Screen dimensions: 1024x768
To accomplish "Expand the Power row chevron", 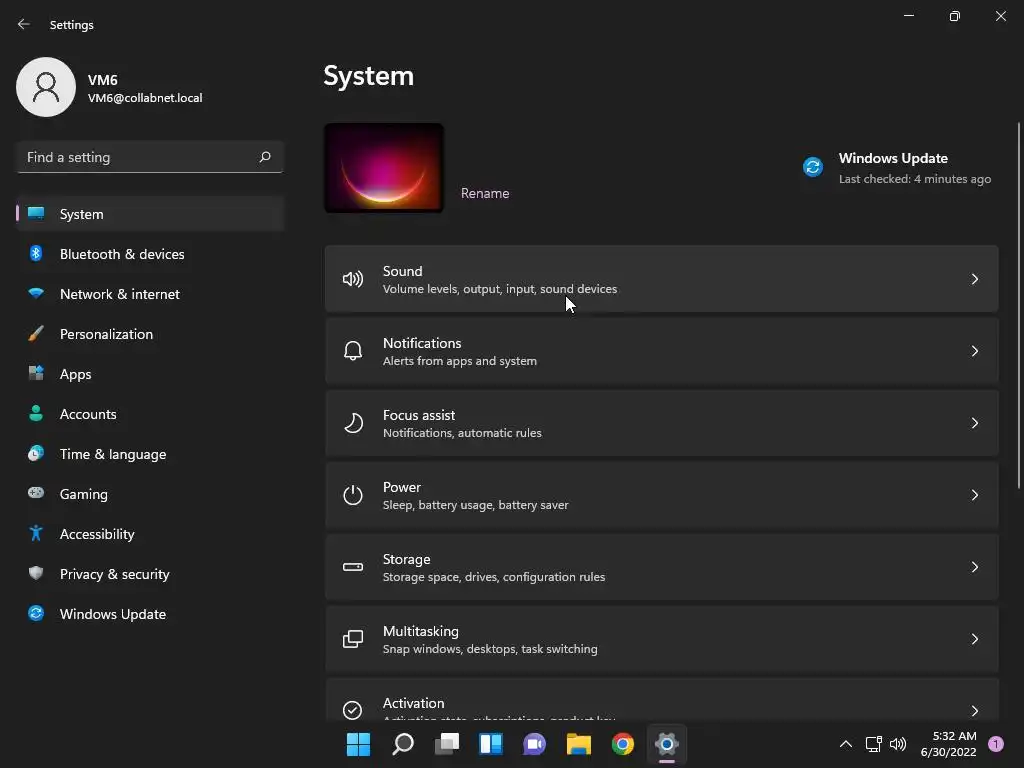I will pos(974,495).
